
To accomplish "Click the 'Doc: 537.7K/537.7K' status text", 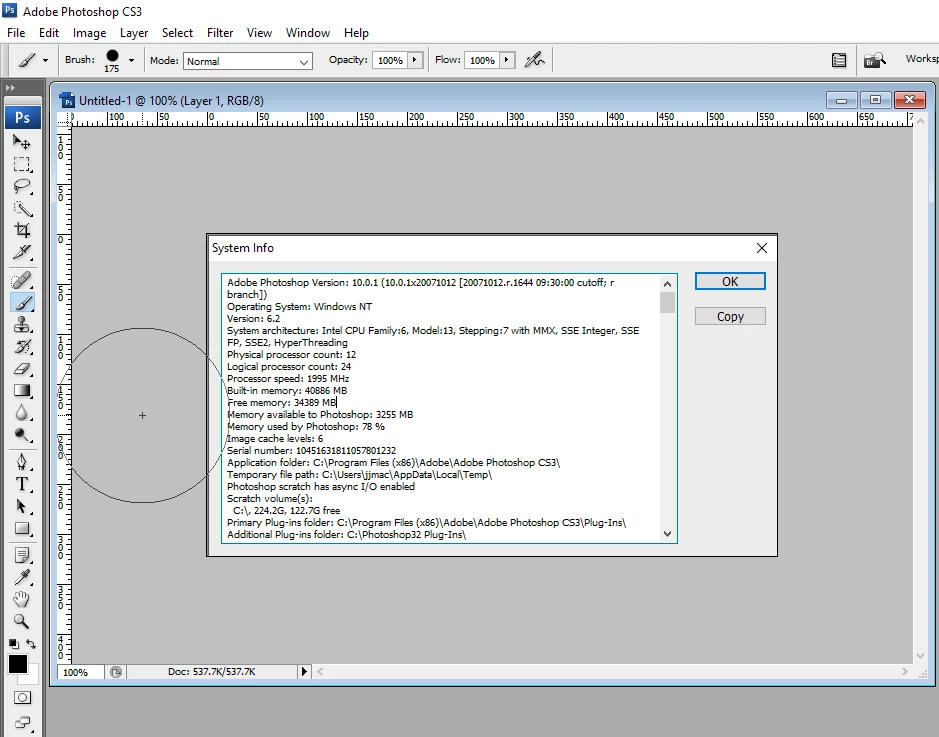I will 211,672.
